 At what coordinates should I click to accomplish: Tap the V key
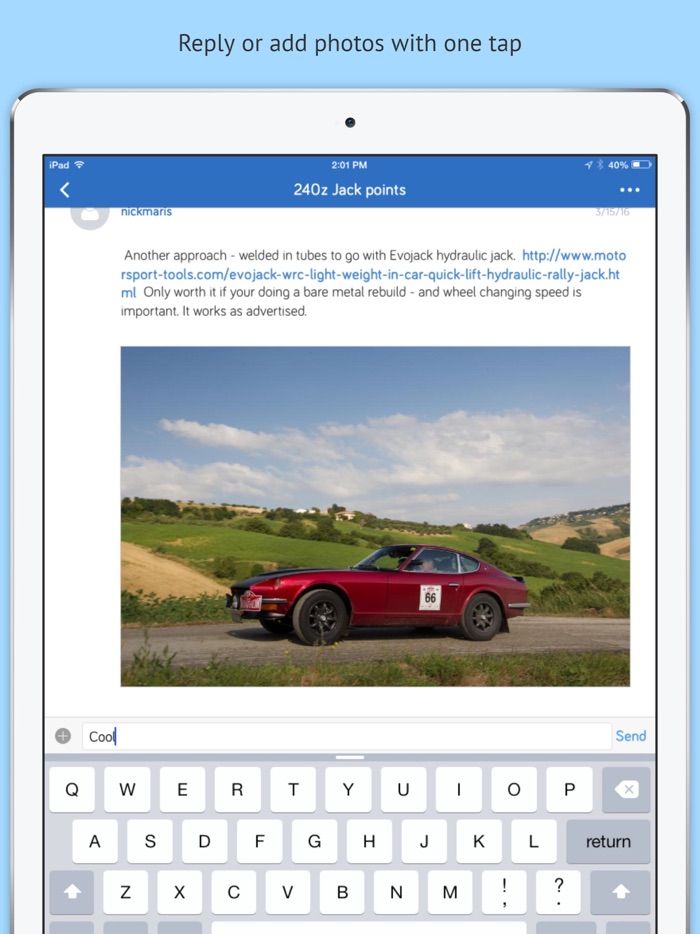coord(288,892)
